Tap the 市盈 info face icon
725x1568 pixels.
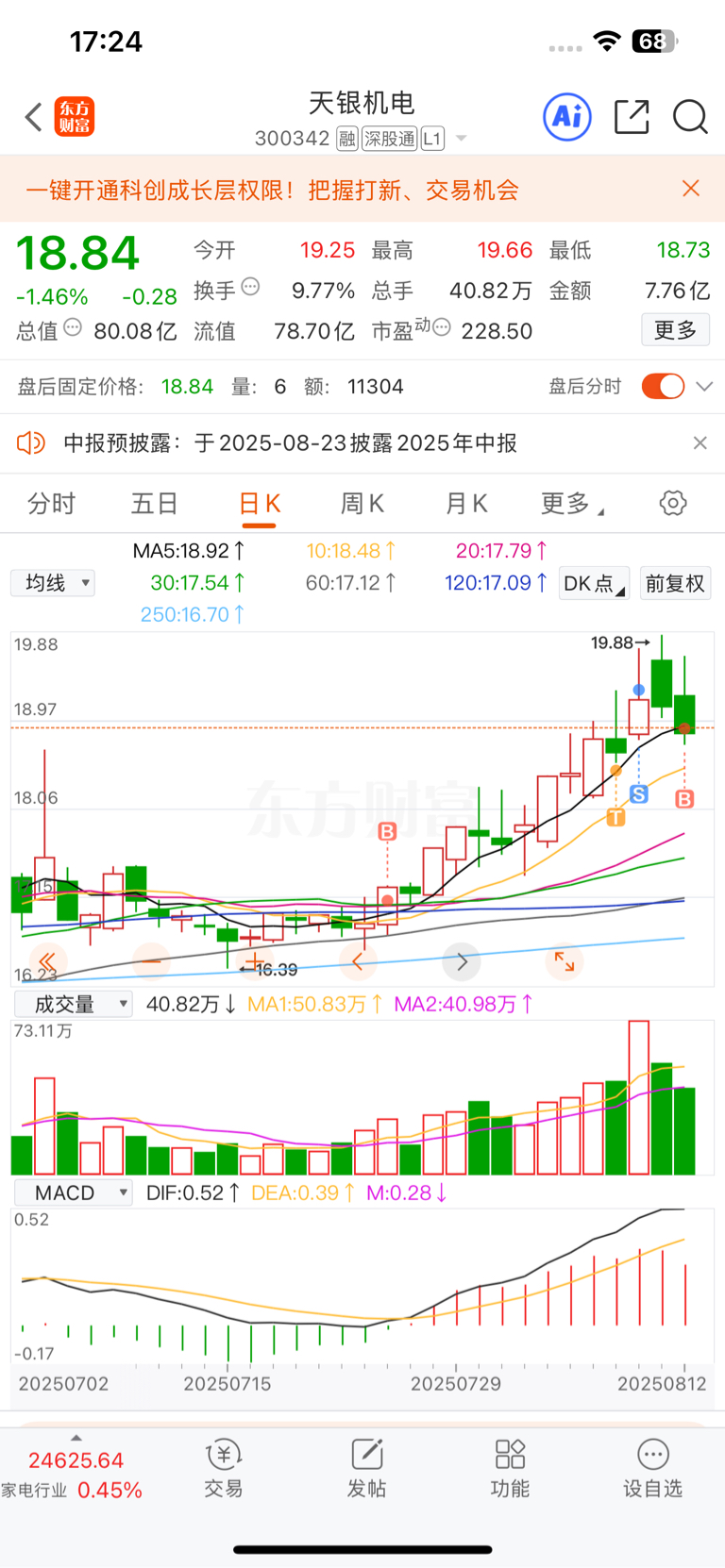coord(442,327)
